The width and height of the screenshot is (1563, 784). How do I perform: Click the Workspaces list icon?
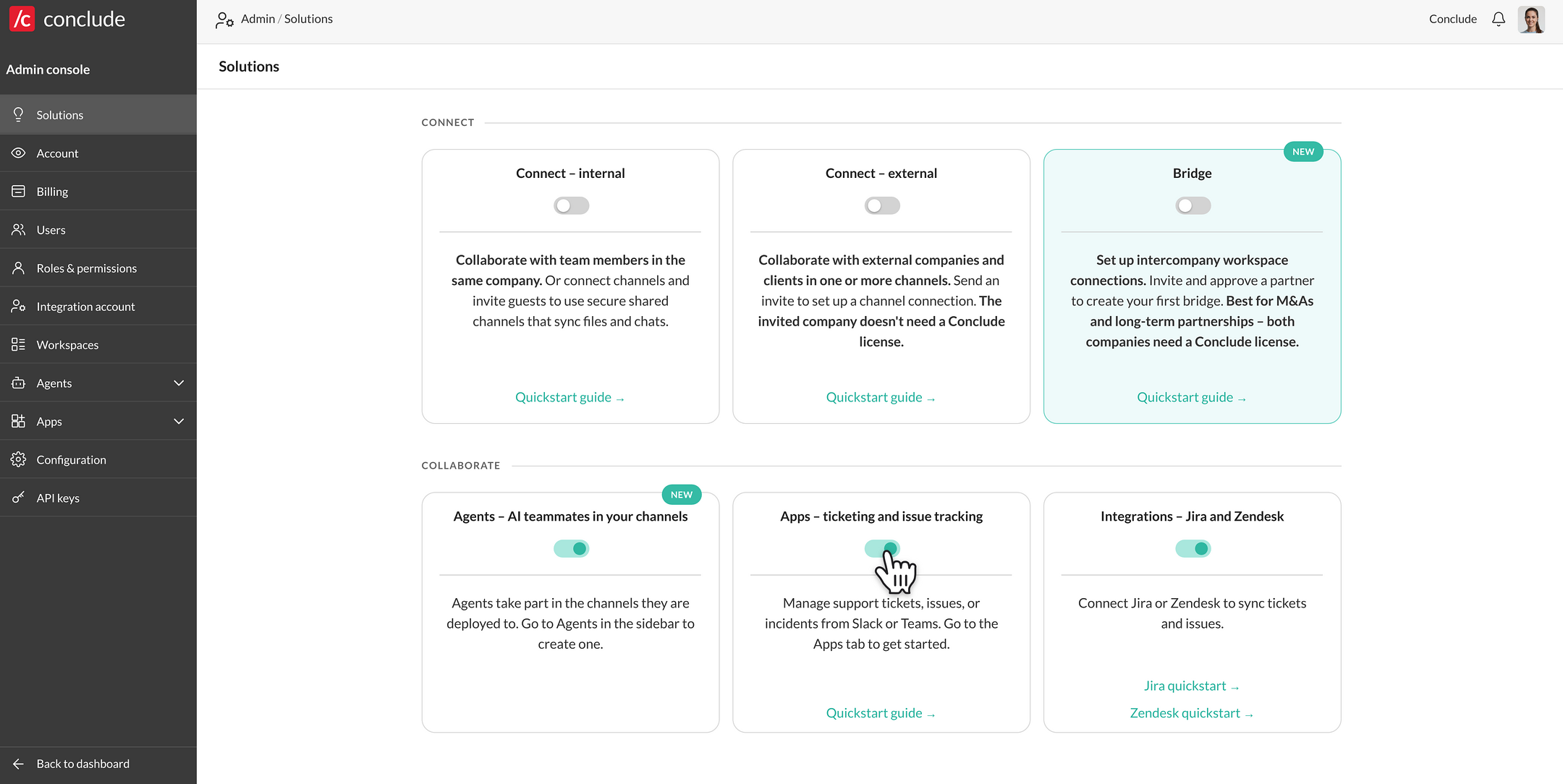(x=19, y=344)
